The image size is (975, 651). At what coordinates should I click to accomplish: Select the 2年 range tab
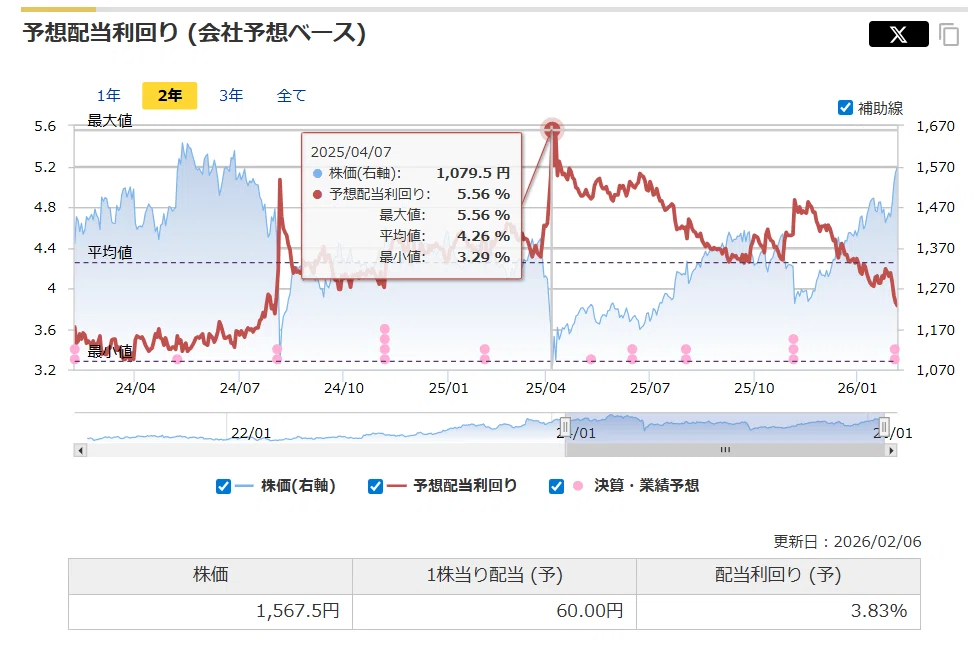170,95
